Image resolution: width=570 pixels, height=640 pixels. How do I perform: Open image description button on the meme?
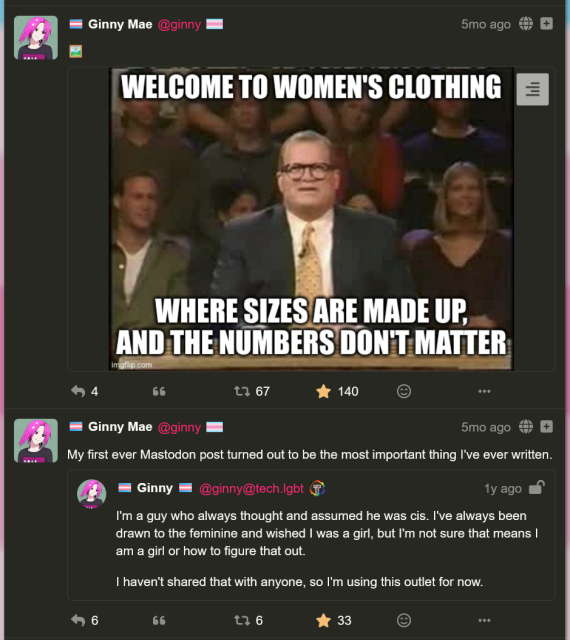point(532,89)
